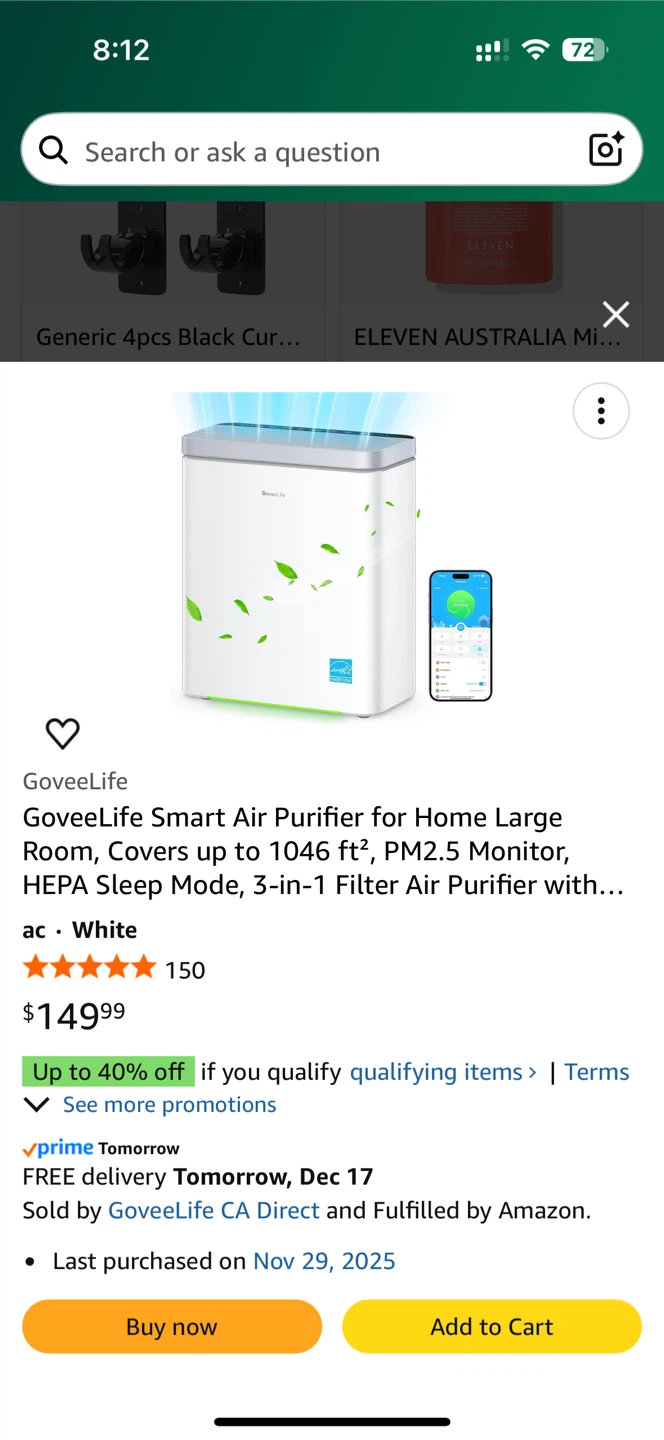Tap the camera lens search icon
This screenshot has height=1440, width=664.
pyautogui.click(x=606, y=150)
